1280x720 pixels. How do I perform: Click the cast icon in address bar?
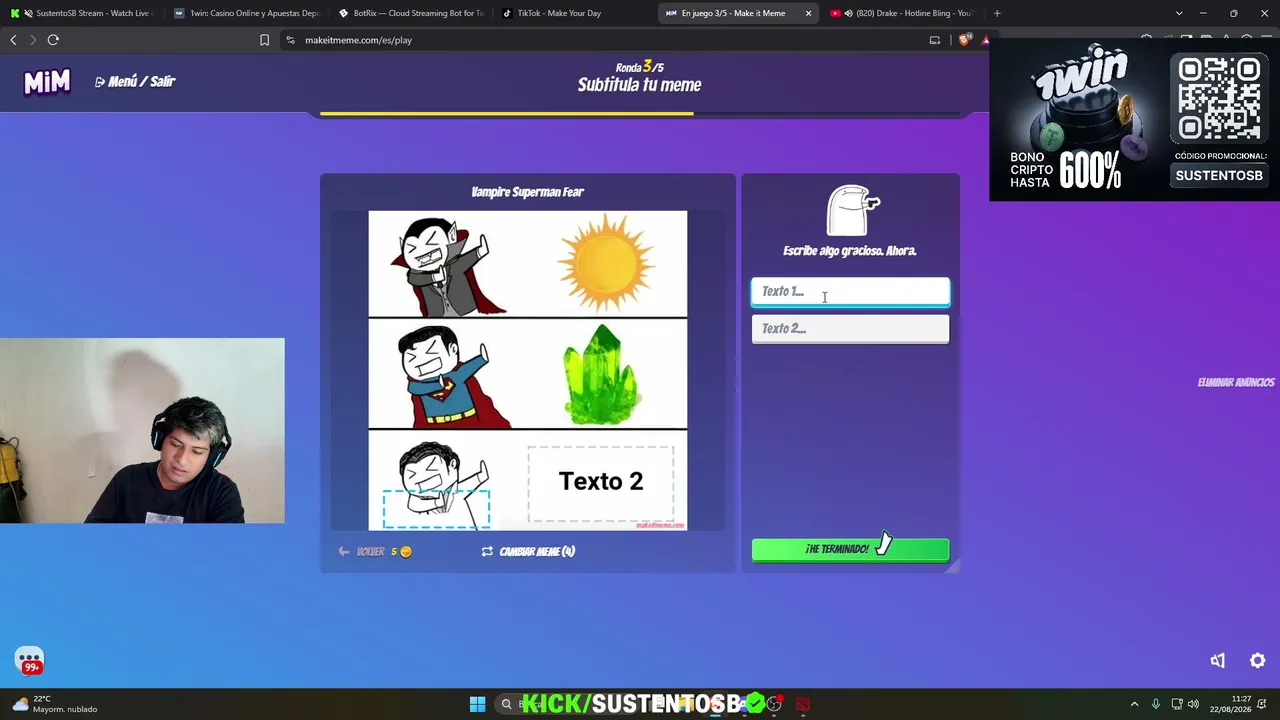(x=935, y=40)
